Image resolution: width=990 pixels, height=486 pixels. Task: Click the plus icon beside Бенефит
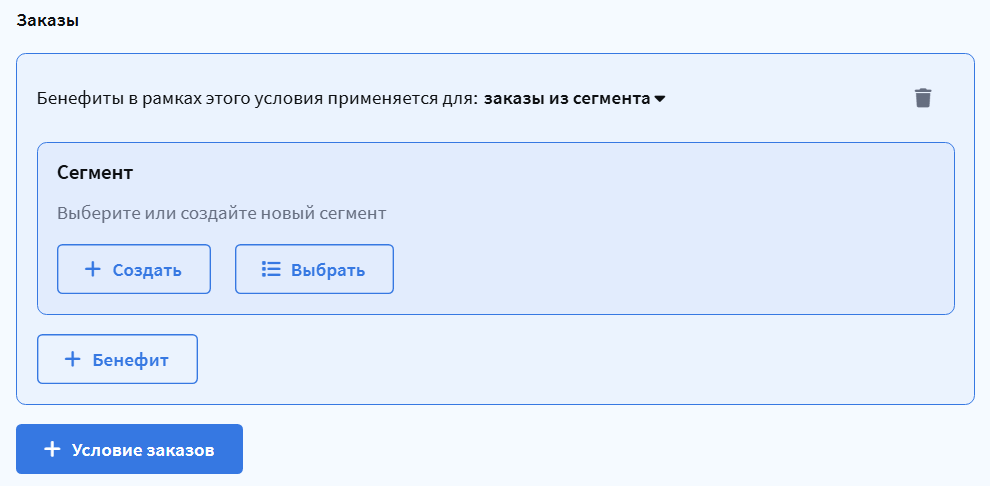click(x=72, y=359)
